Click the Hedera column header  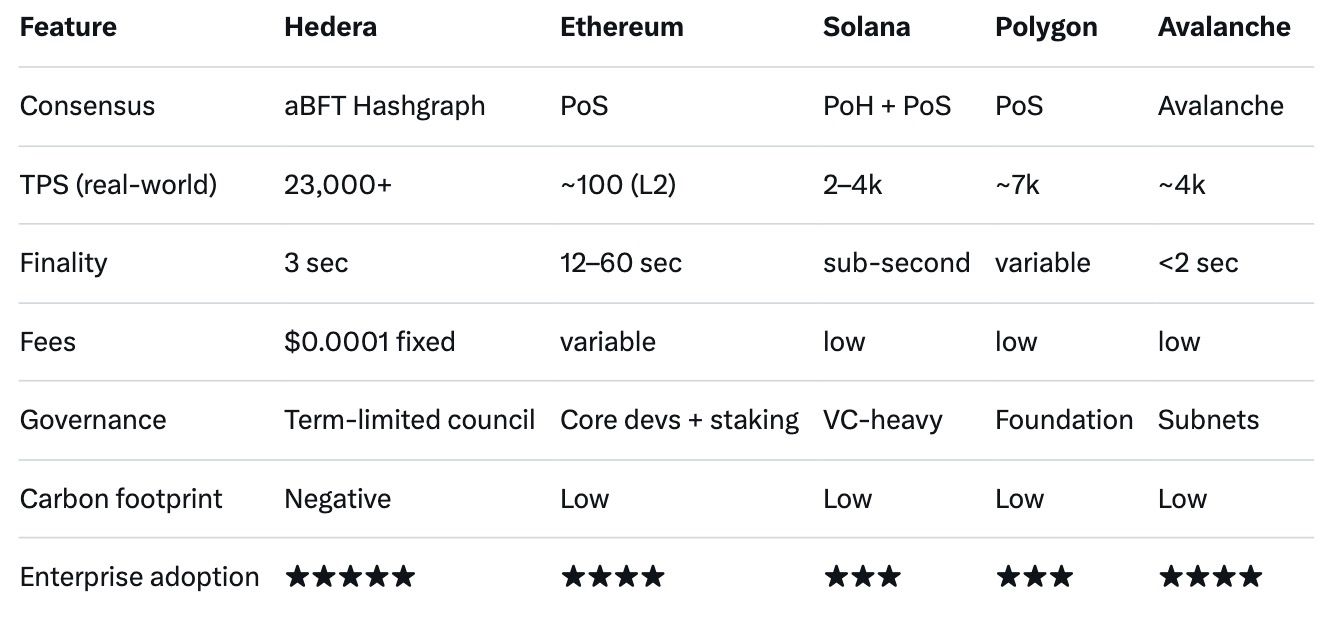coord(330,27)
